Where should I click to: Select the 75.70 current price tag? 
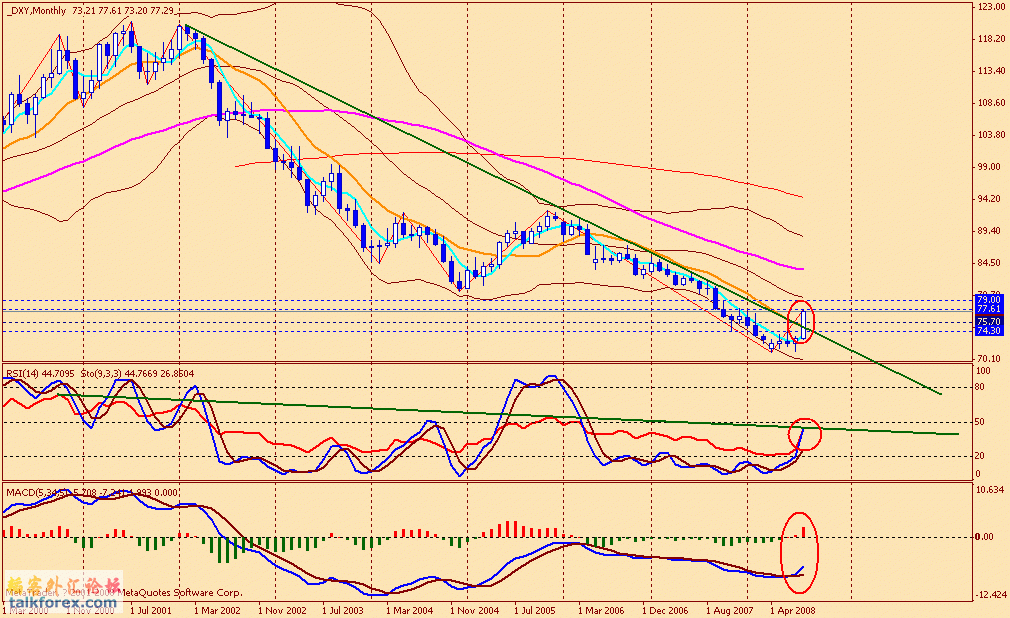click(x=988, y=322)
